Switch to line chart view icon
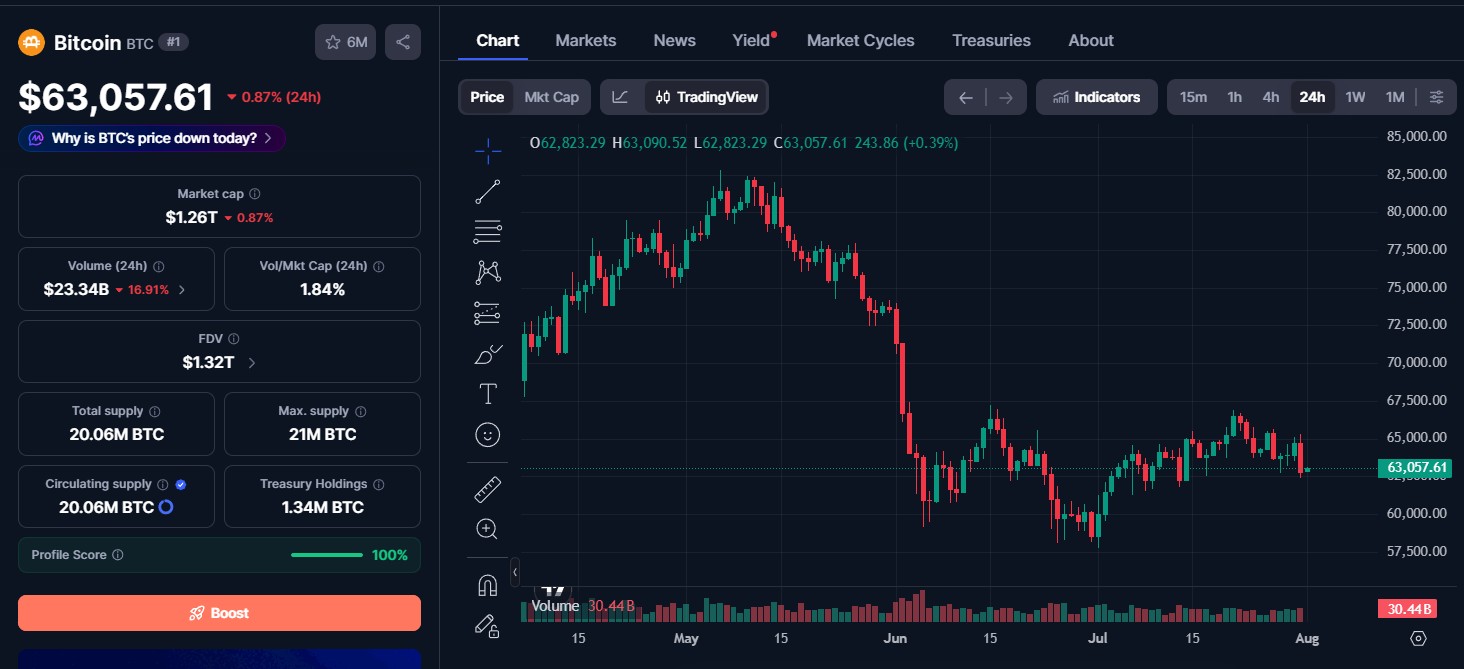The height and width of the screenshot is (669, 1464). tap(620, 97)
